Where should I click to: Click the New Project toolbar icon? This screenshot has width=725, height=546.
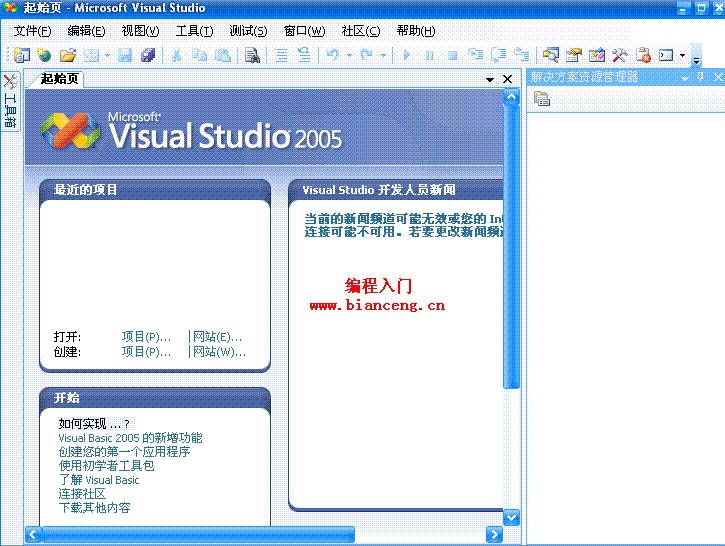point(22,55)
